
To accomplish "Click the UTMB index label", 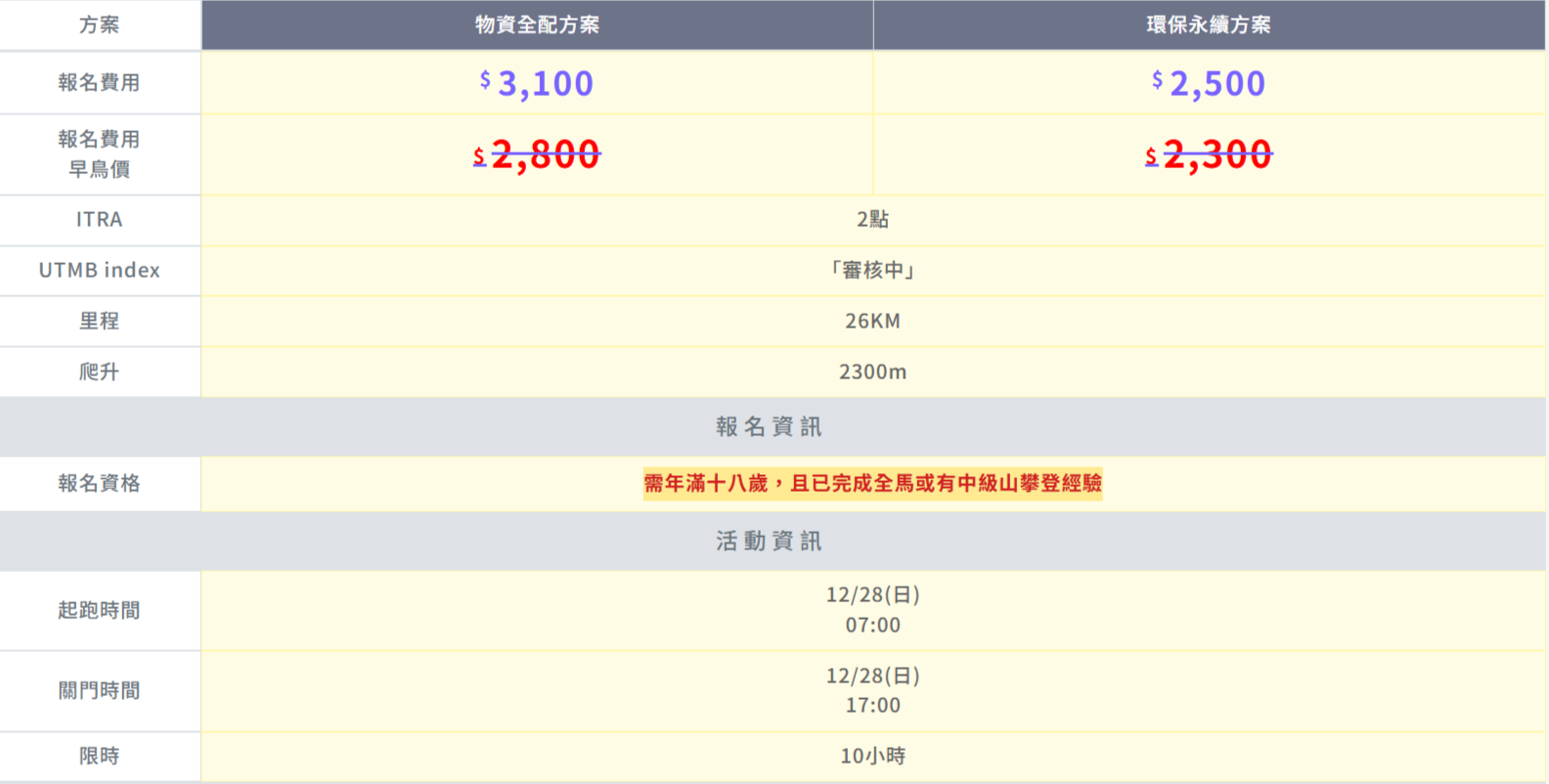I will [x=100, y=271].
